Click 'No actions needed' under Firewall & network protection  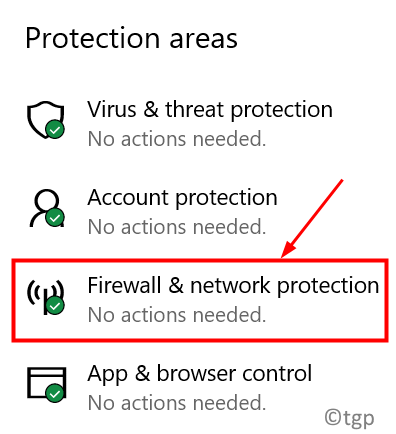[x=177, y=315]
